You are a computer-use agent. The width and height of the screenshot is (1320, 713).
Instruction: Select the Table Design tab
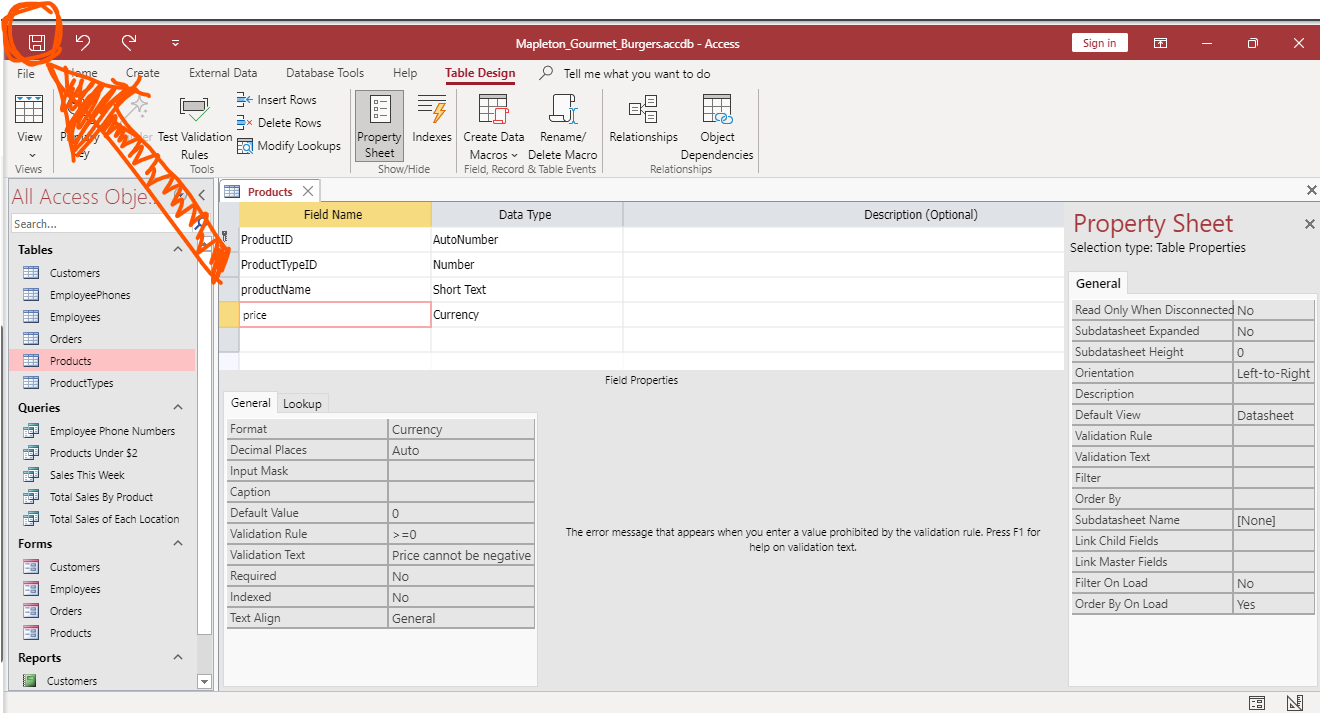[480, 73]
